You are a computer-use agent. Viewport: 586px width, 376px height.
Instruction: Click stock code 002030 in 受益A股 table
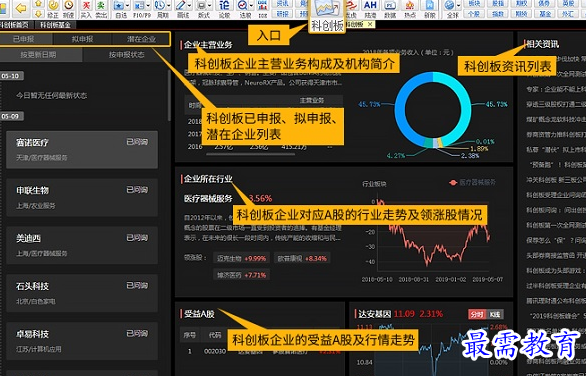(x=215, y=351)
